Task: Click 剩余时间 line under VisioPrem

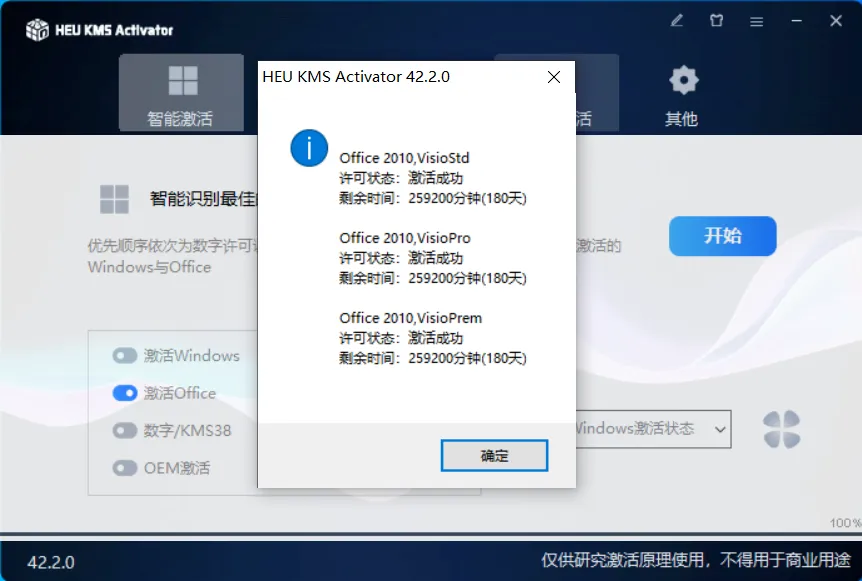Action: click(x=433, y=358)
